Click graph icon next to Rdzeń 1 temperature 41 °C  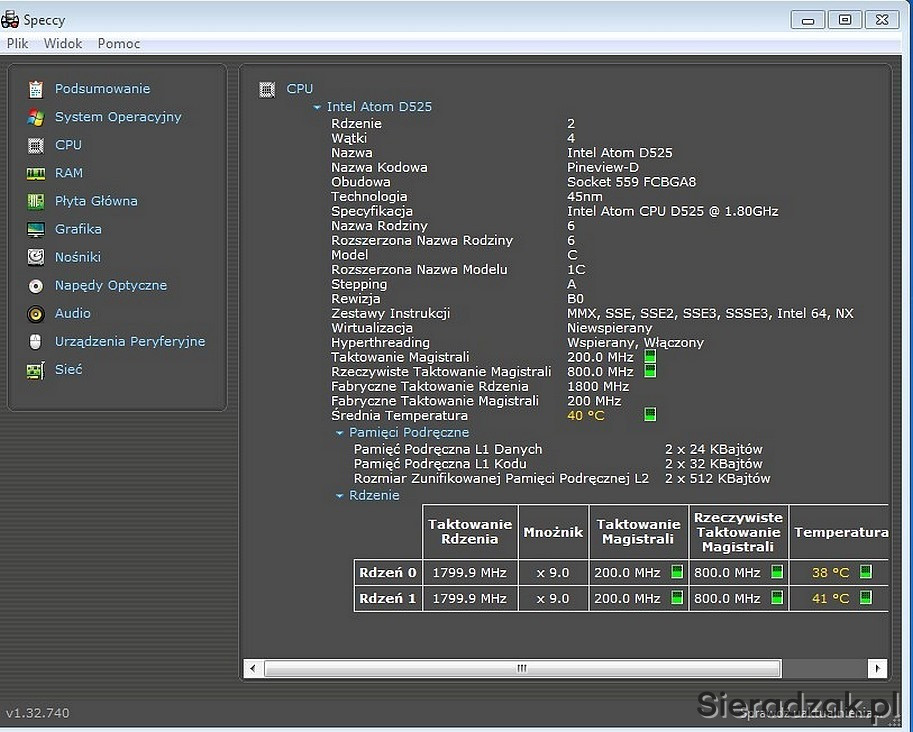click(866, 597)
